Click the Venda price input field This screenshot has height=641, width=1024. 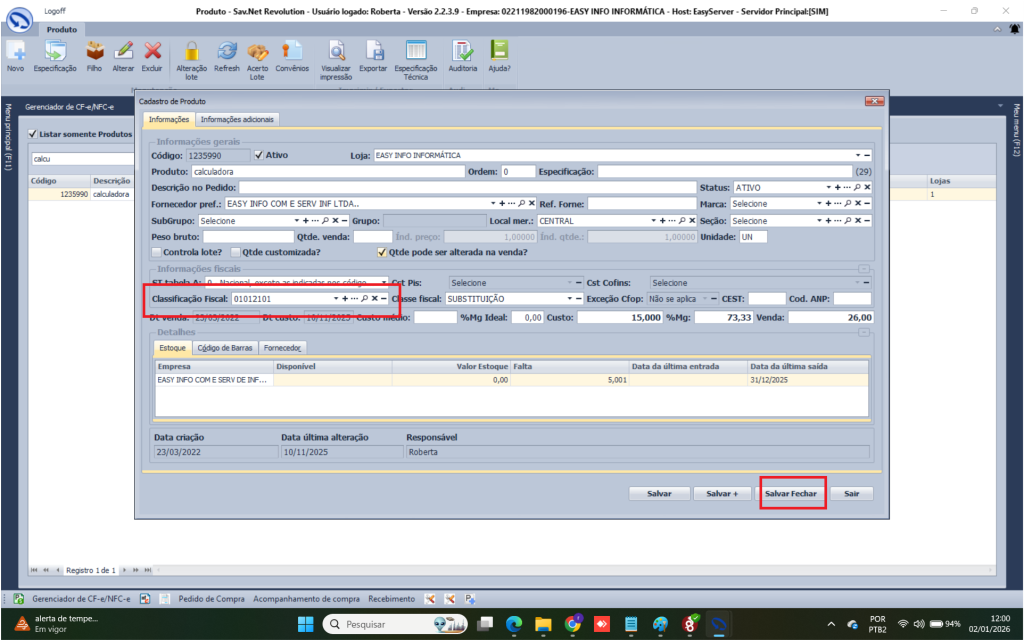[831, 317]
